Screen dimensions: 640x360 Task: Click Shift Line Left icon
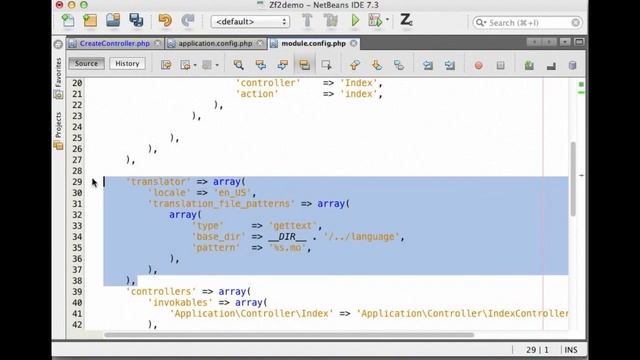(x=427, y=65)
